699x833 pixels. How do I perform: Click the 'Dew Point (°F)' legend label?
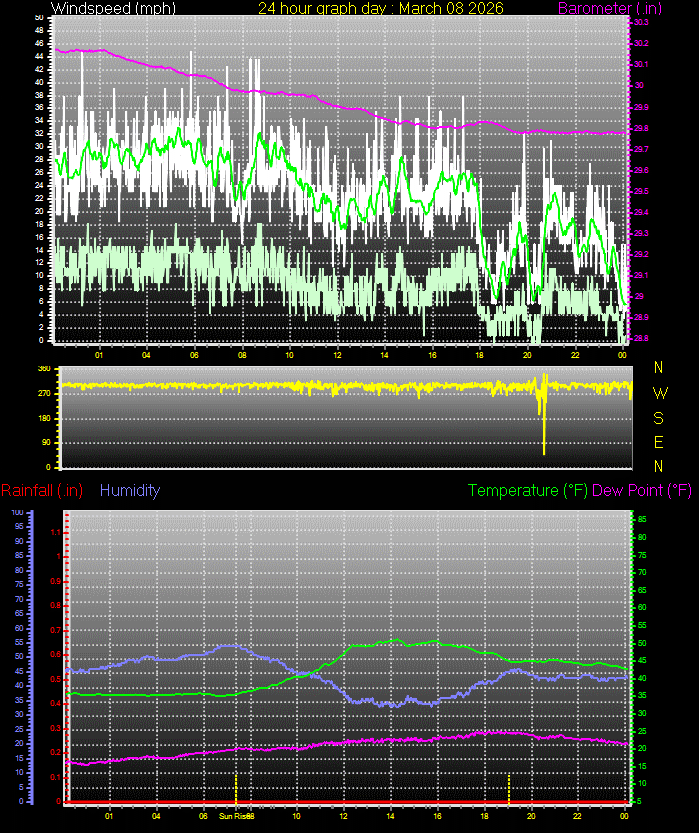pyautogui.click(x=642, y=490)
